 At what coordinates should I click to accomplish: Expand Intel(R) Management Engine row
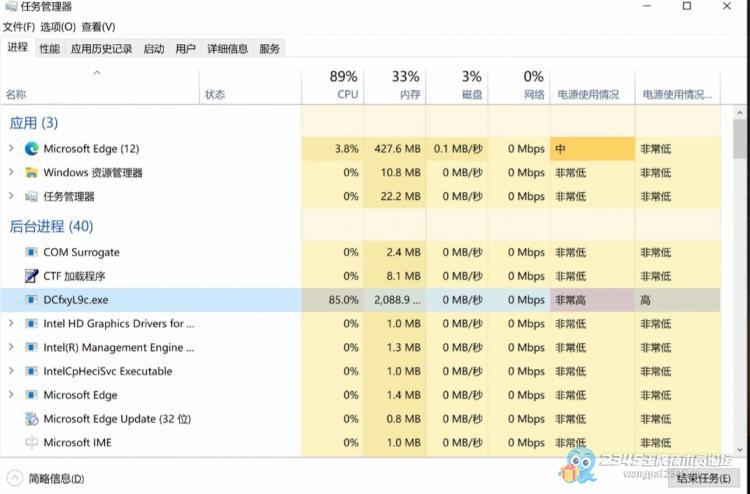[11, 347]
